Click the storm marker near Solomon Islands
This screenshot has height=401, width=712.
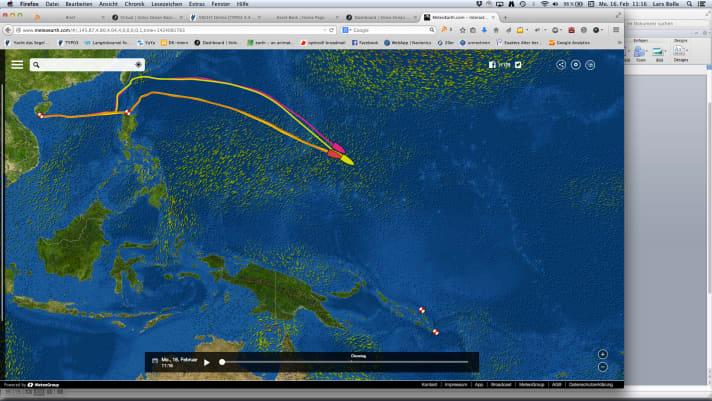pyautogui.click(x=422, y=310)
